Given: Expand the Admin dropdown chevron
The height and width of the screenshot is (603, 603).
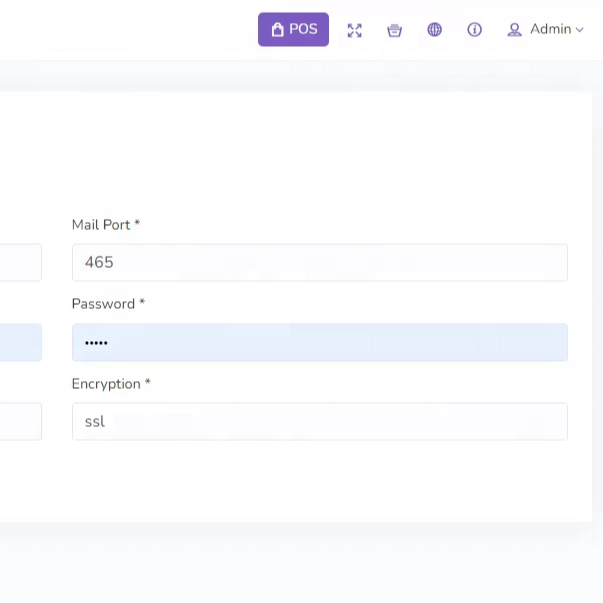Looking at the screenshot, I should tap(580, 30).
